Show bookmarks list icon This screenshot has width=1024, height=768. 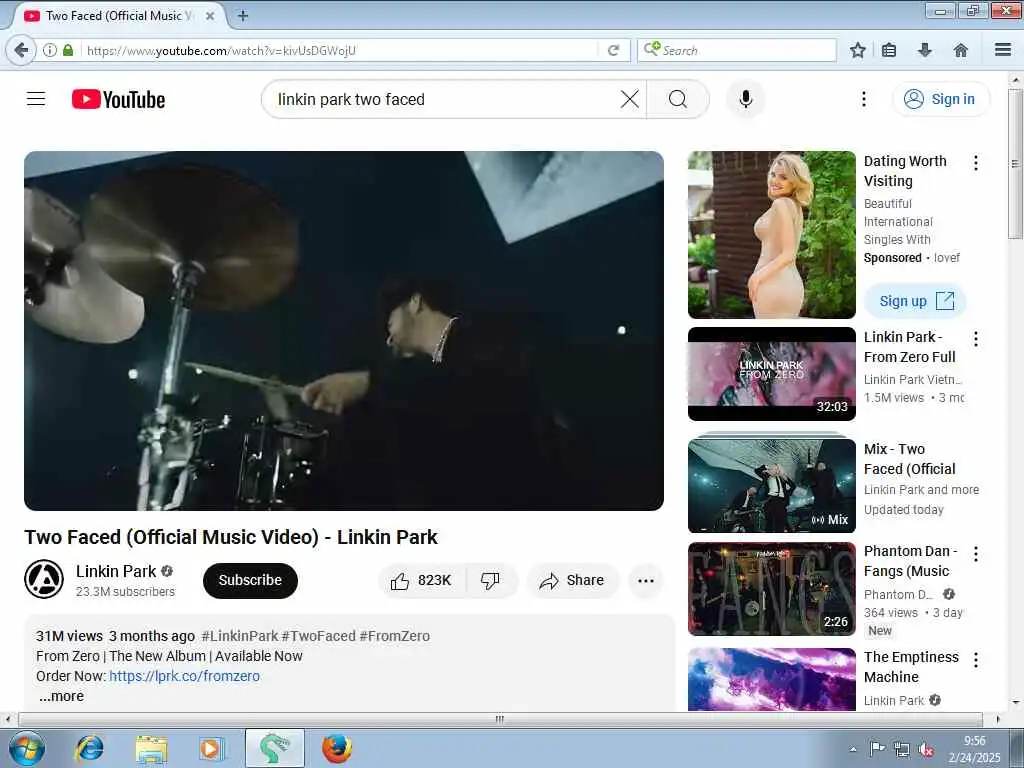(x=889, y=50)
